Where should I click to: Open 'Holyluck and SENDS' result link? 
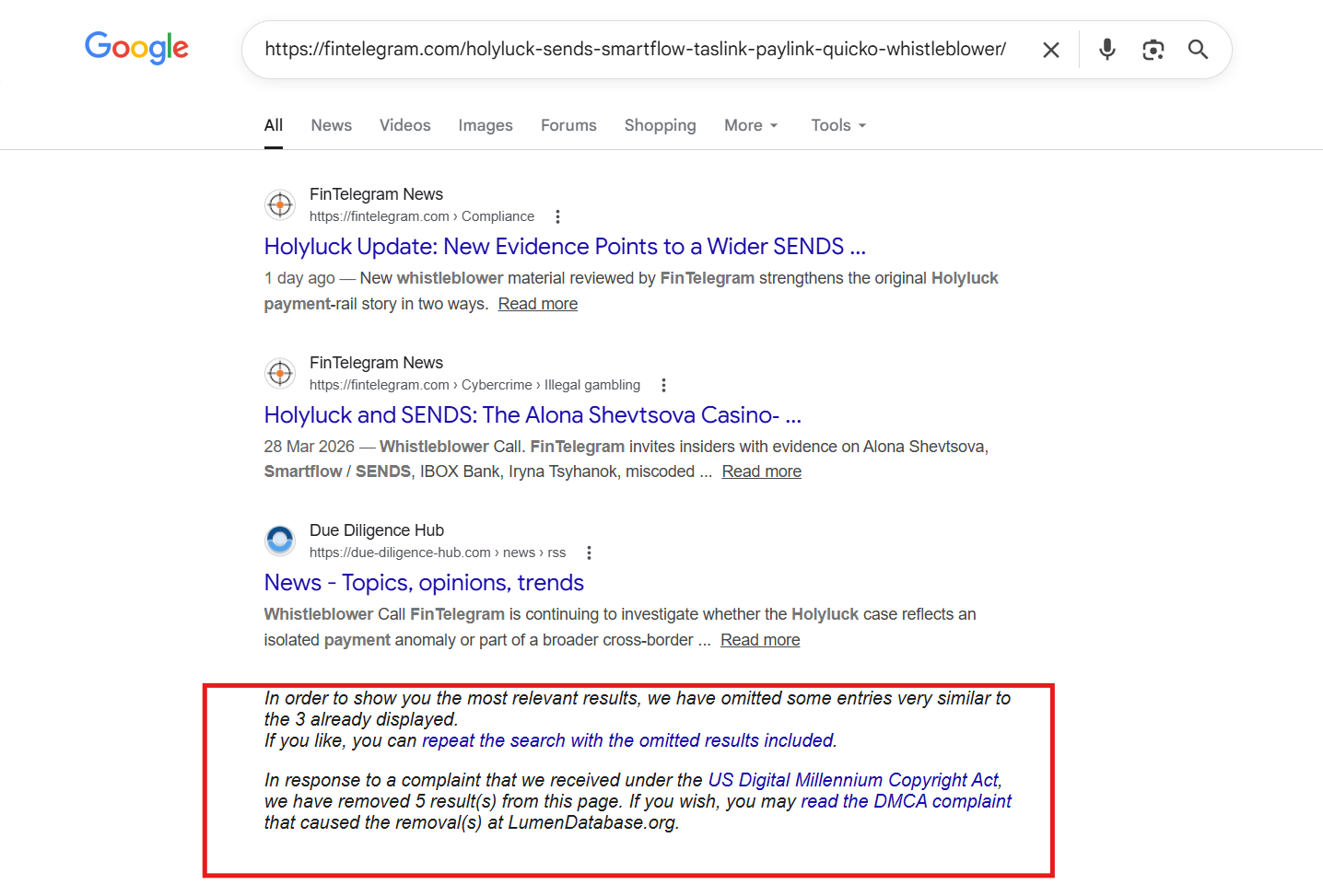(x=532, y=415)
